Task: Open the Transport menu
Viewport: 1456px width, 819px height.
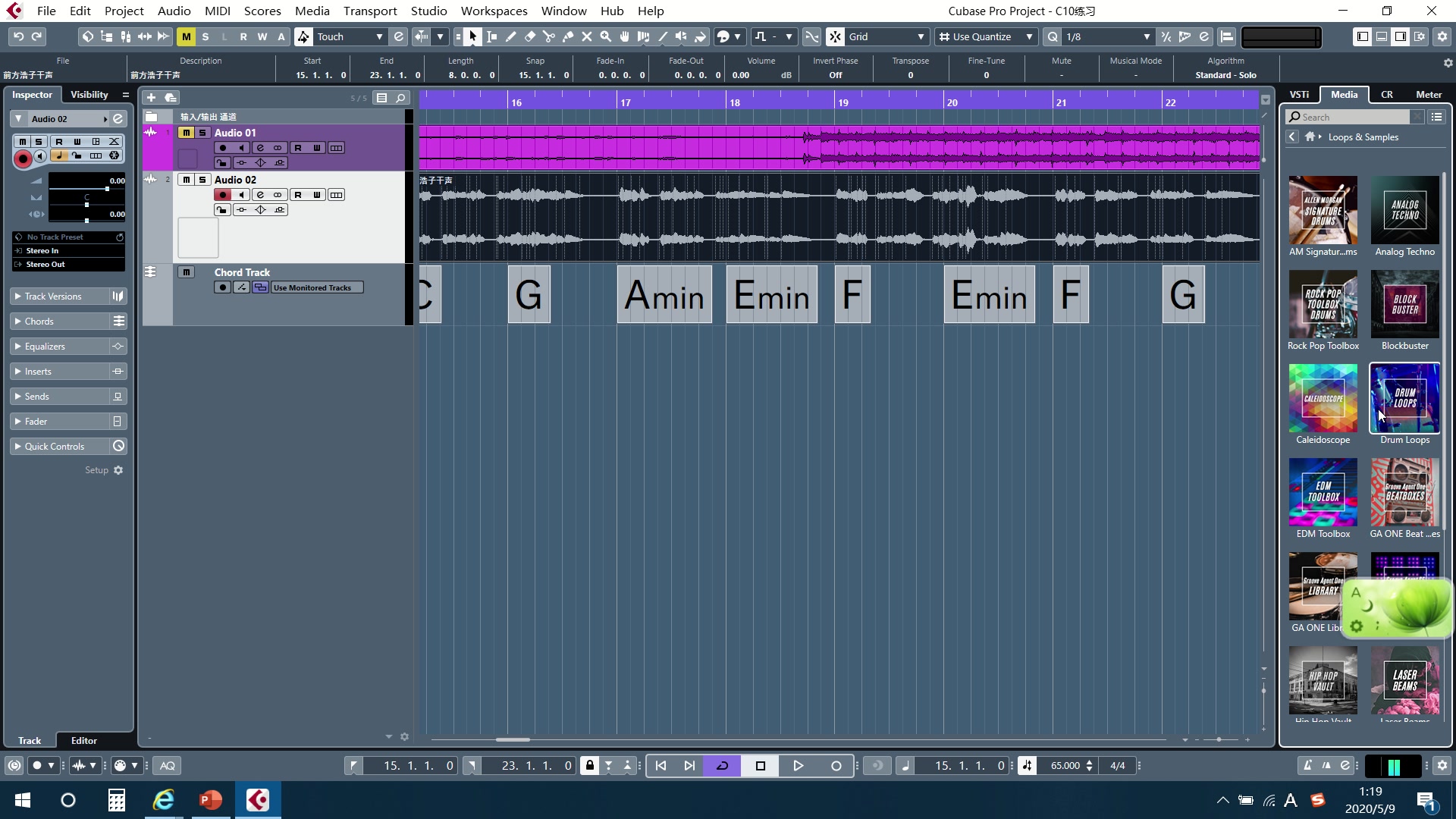Action: (x=369, y=11)
